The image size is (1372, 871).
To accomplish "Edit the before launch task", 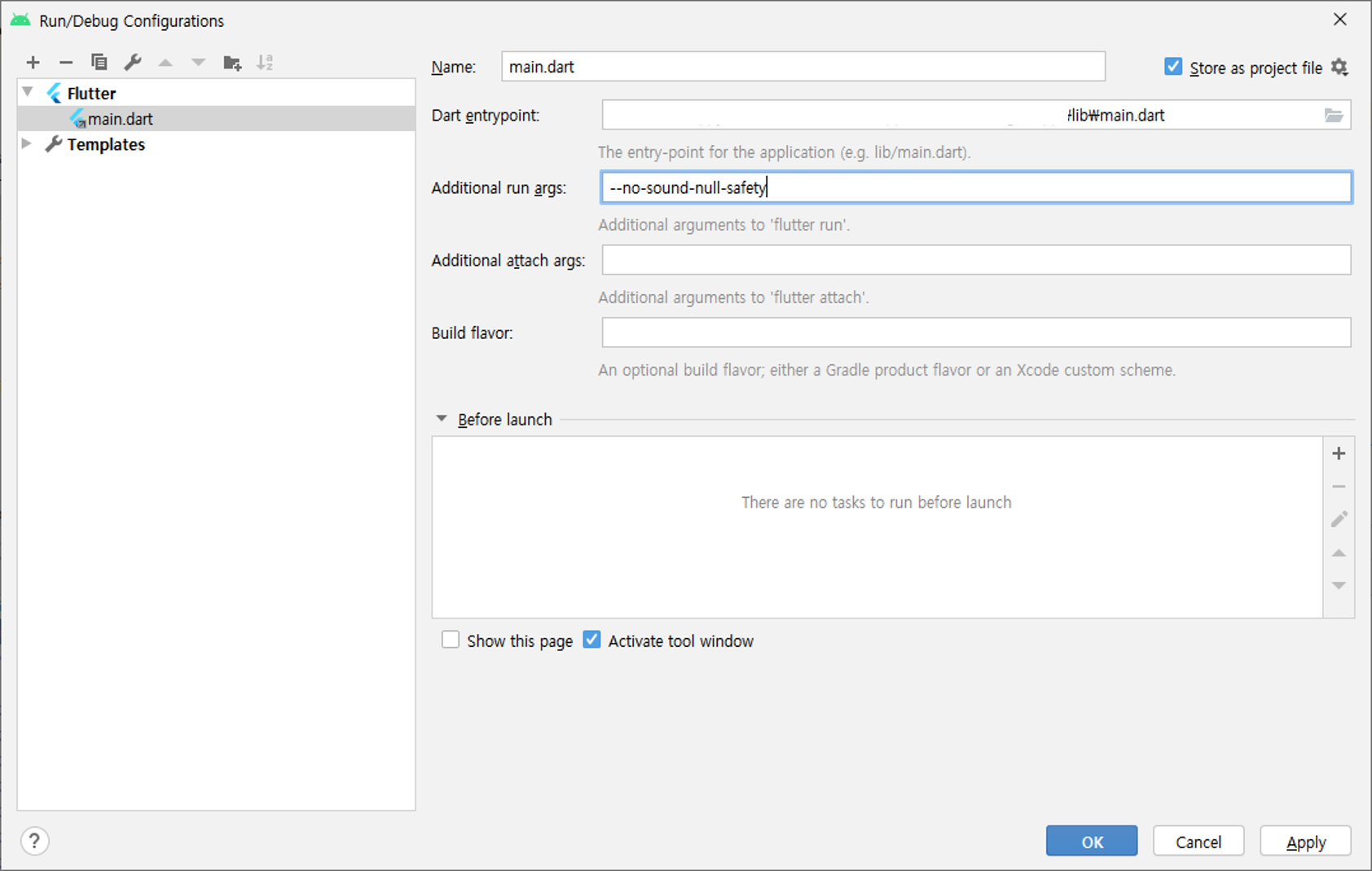I will (x=1339, y=519).
